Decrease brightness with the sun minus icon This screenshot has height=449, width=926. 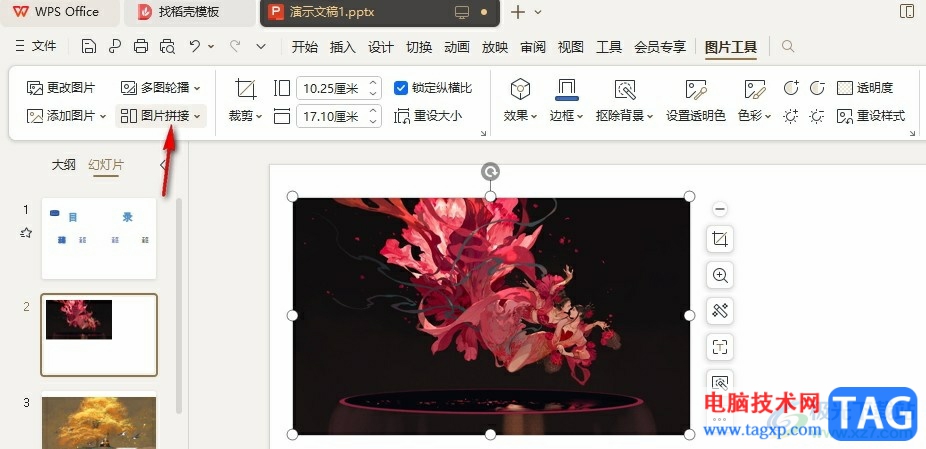(x=817, y=116)
